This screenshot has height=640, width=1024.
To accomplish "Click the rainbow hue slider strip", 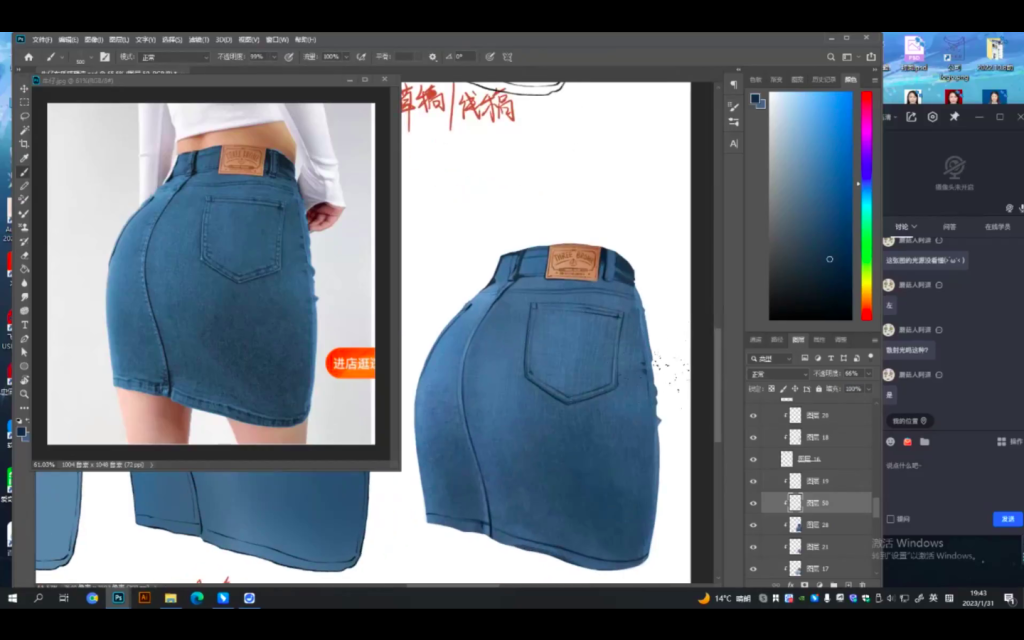I will pyautogui.click(x=866, y=205).
